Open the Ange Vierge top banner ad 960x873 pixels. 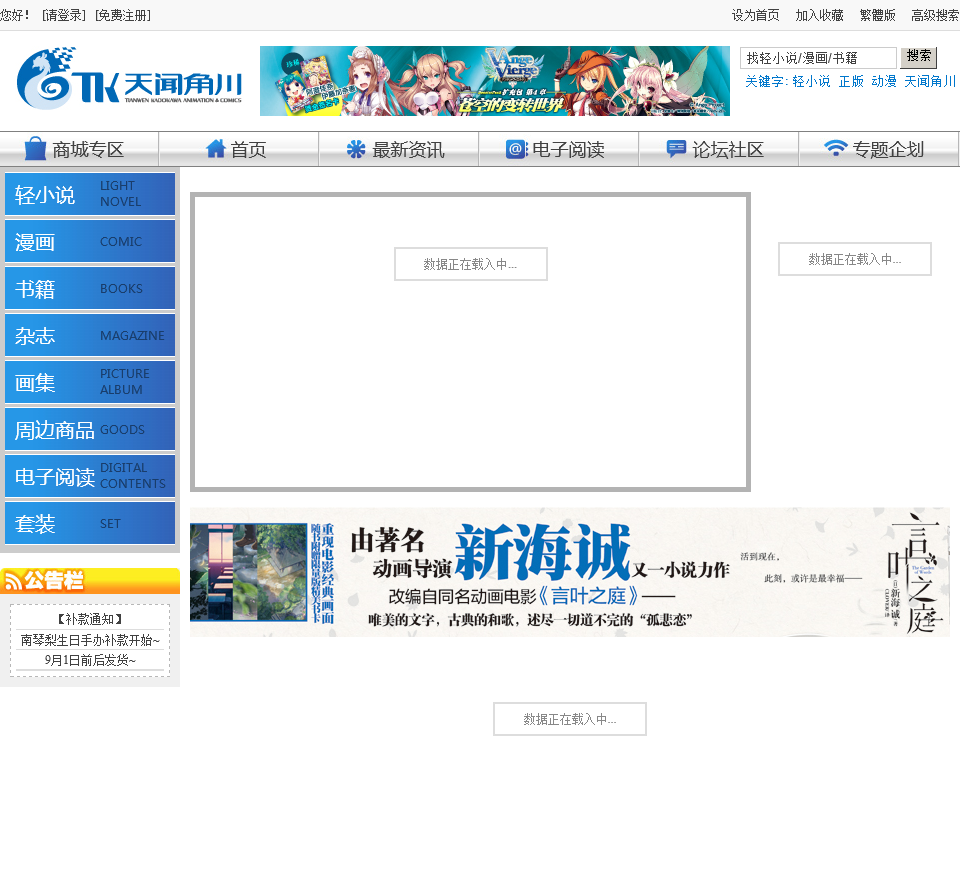pos(495,81)
